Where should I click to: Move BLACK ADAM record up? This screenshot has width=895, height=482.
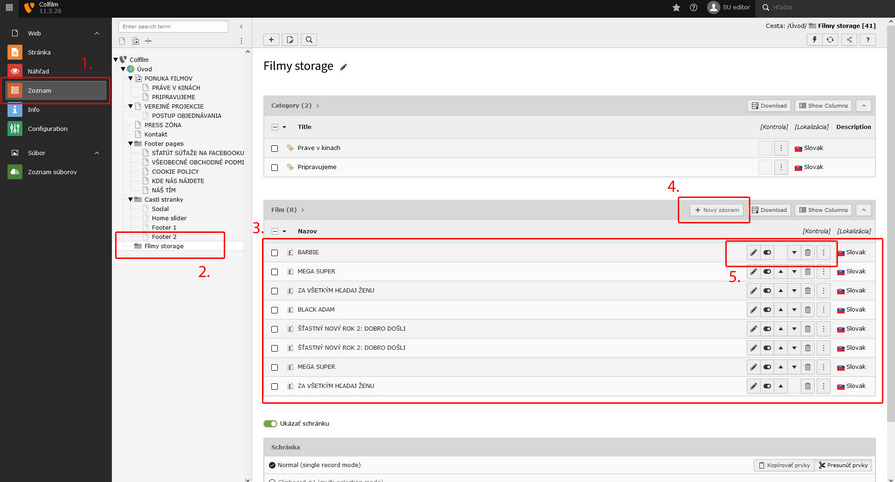coord(780,310)
